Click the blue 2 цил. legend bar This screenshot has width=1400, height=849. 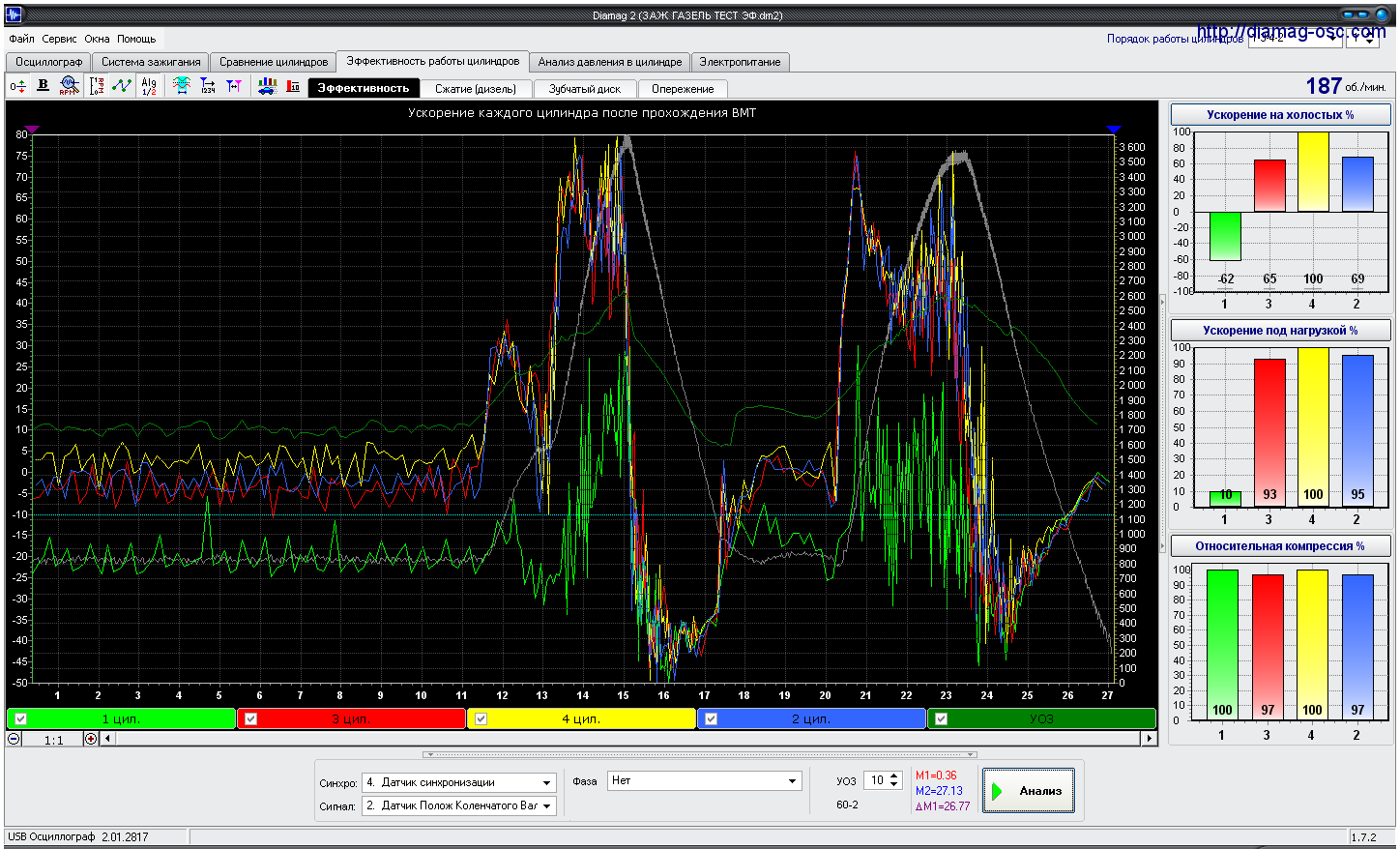point(812,718)
